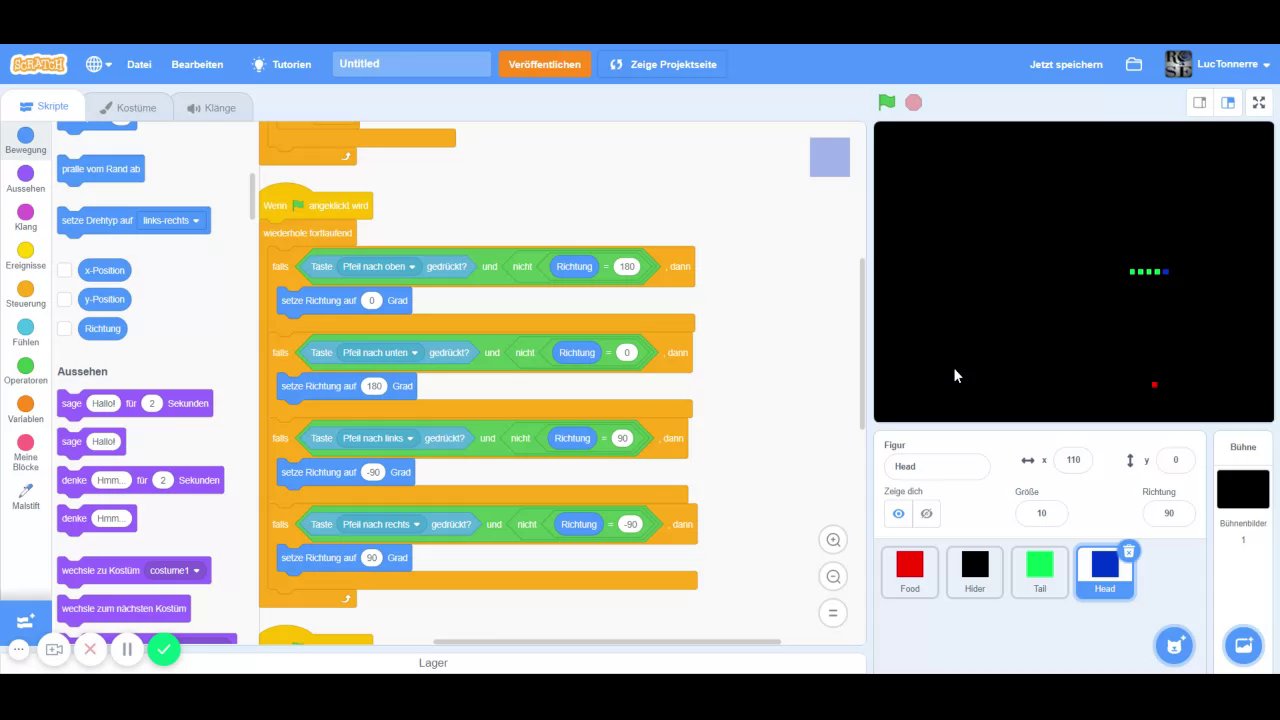Switch to large stage layout
The height and width of the screenshot is (720, 1280).
click(x=1228, y=102)
